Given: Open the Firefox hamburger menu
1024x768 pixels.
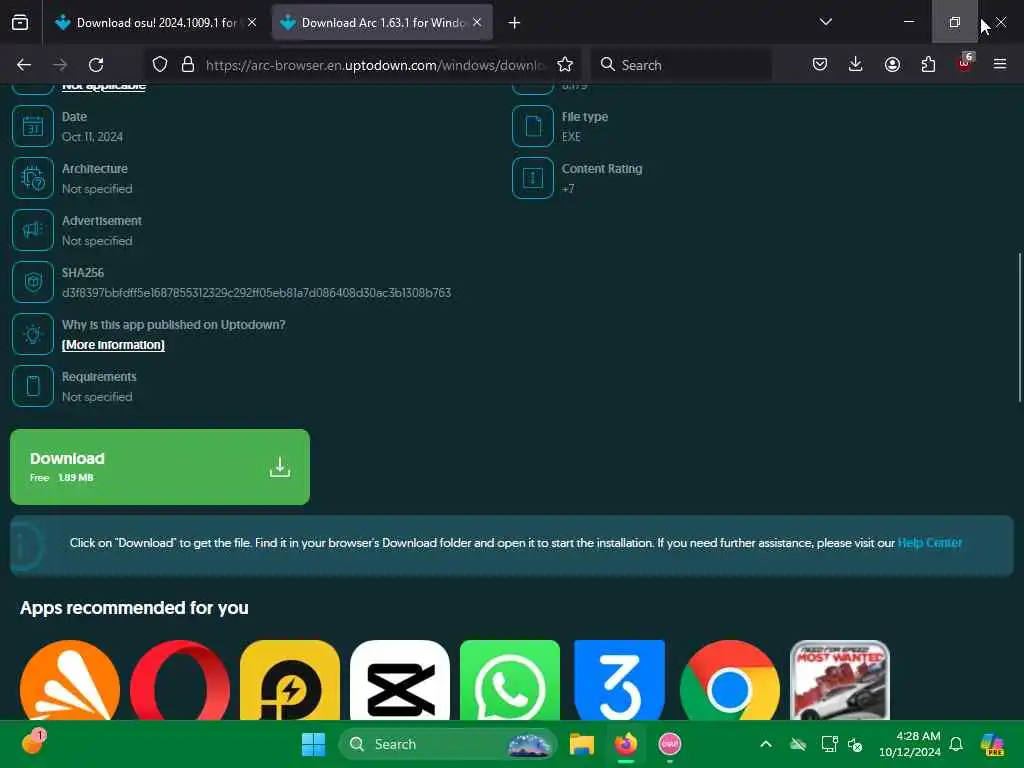Looking at the screenshot, I should click(1000, 65).
